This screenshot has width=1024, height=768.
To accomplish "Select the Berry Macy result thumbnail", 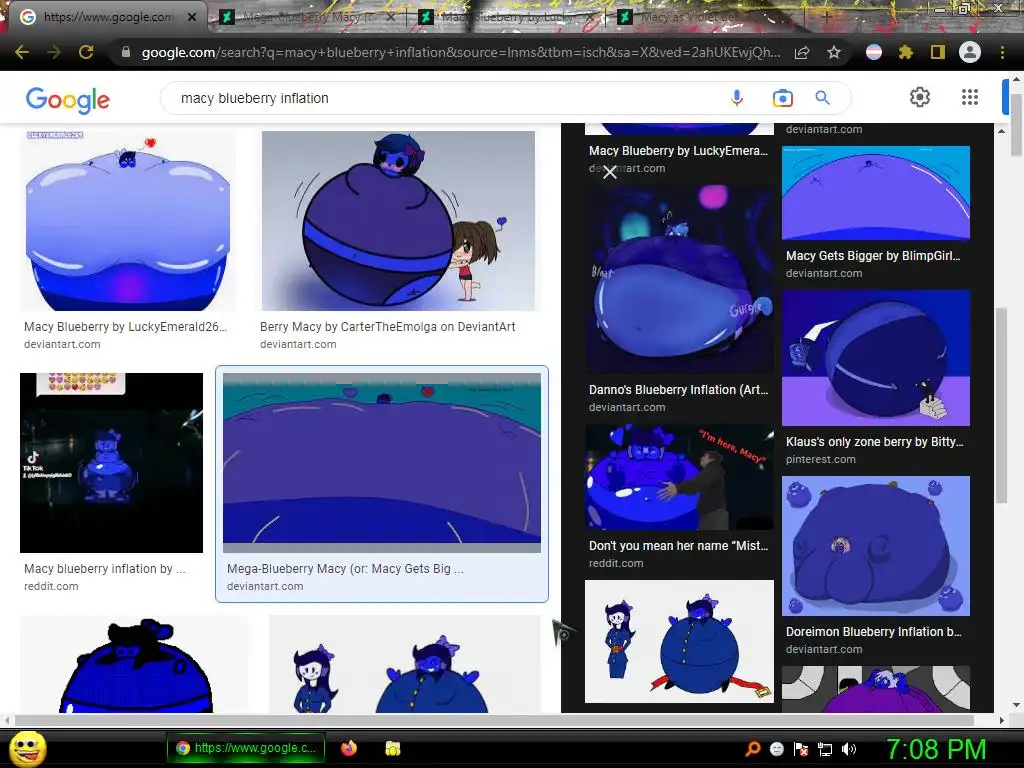I will (398, 221).
